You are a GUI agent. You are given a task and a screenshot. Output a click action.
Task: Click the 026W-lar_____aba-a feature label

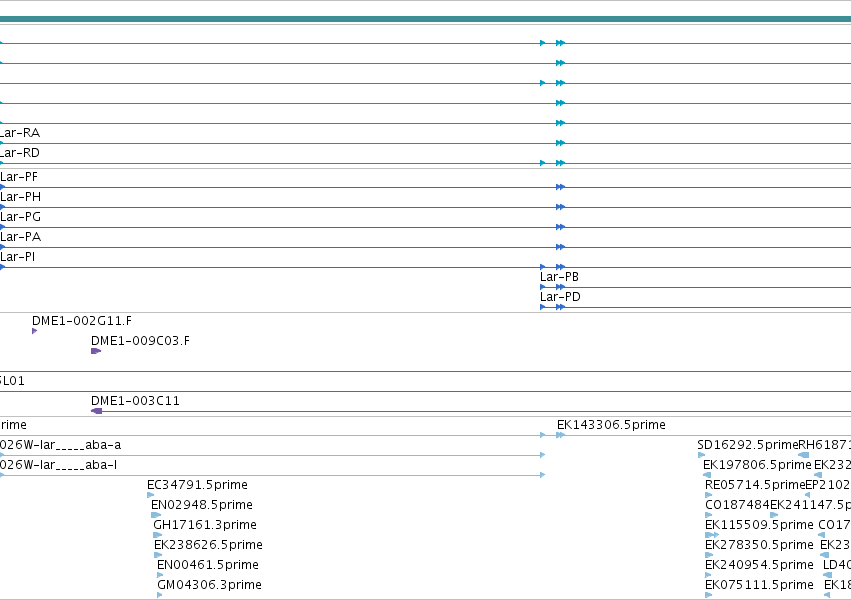pyautogui.click(x=61, y=445)
